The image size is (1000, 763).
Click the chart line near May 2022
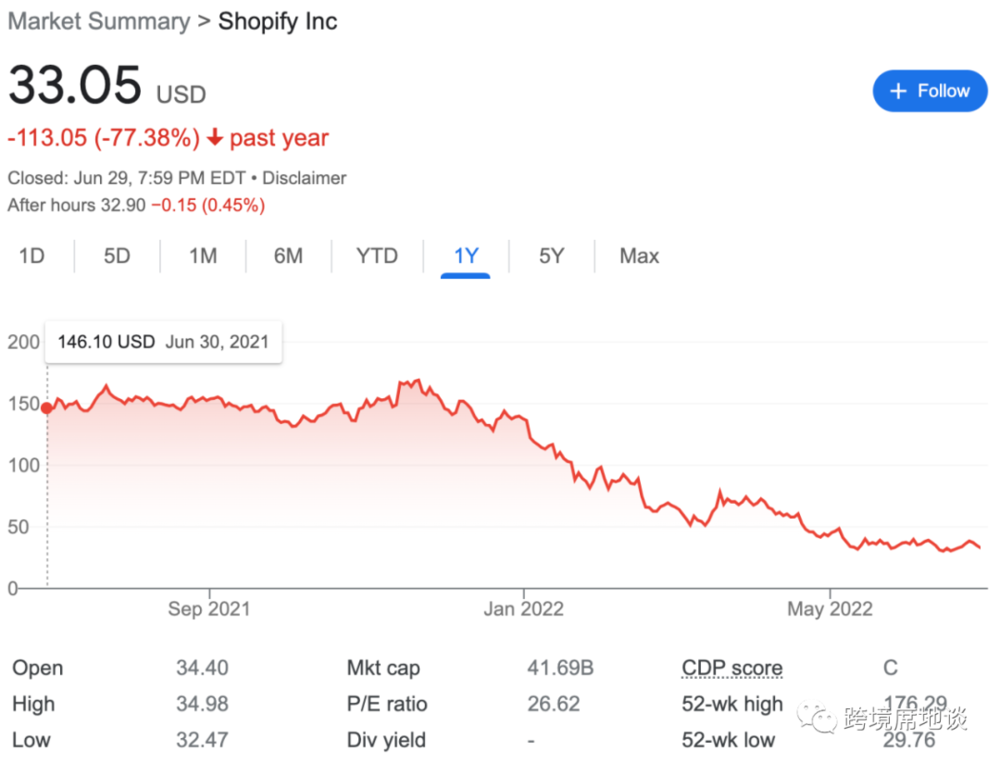pyautogui.click(x=830, y=532)
